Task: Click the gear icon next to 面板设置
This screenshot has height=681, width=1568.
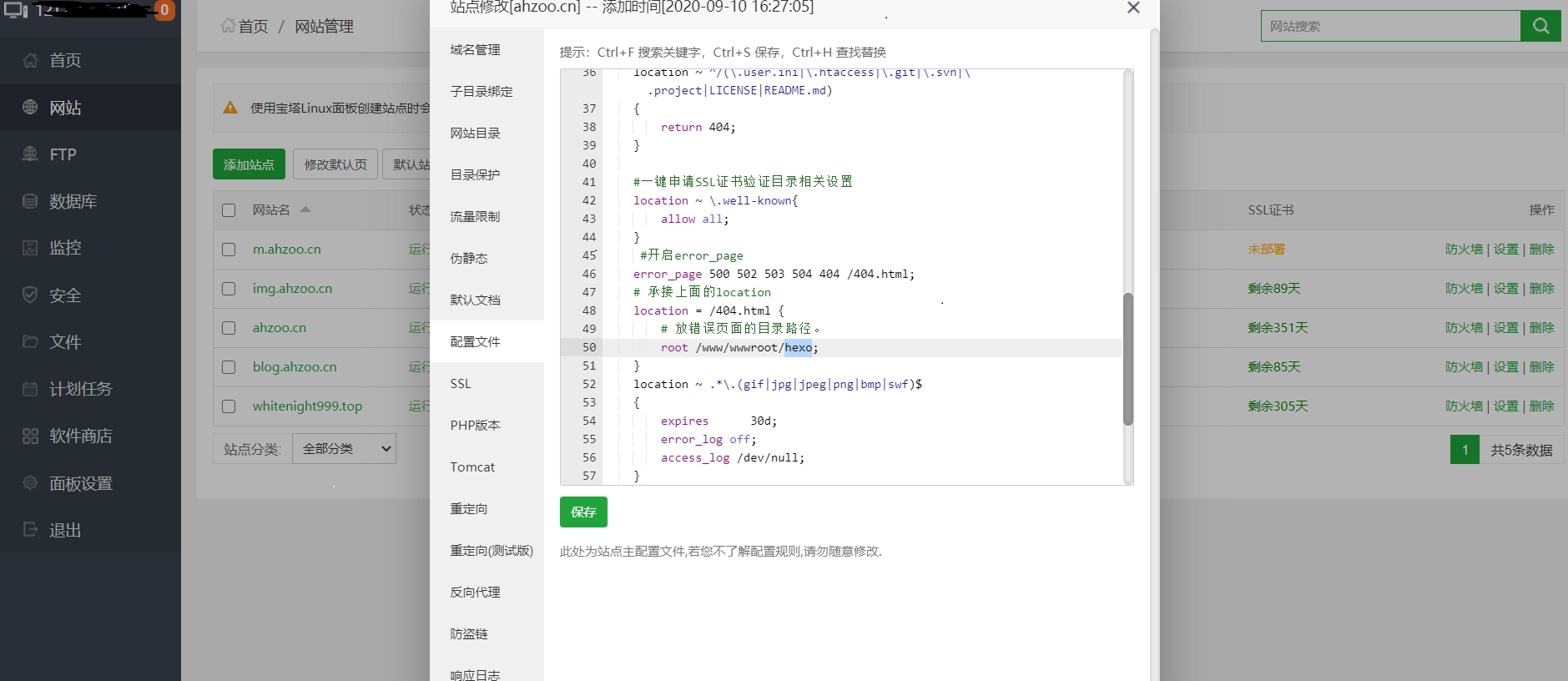Action: point(30,482)
